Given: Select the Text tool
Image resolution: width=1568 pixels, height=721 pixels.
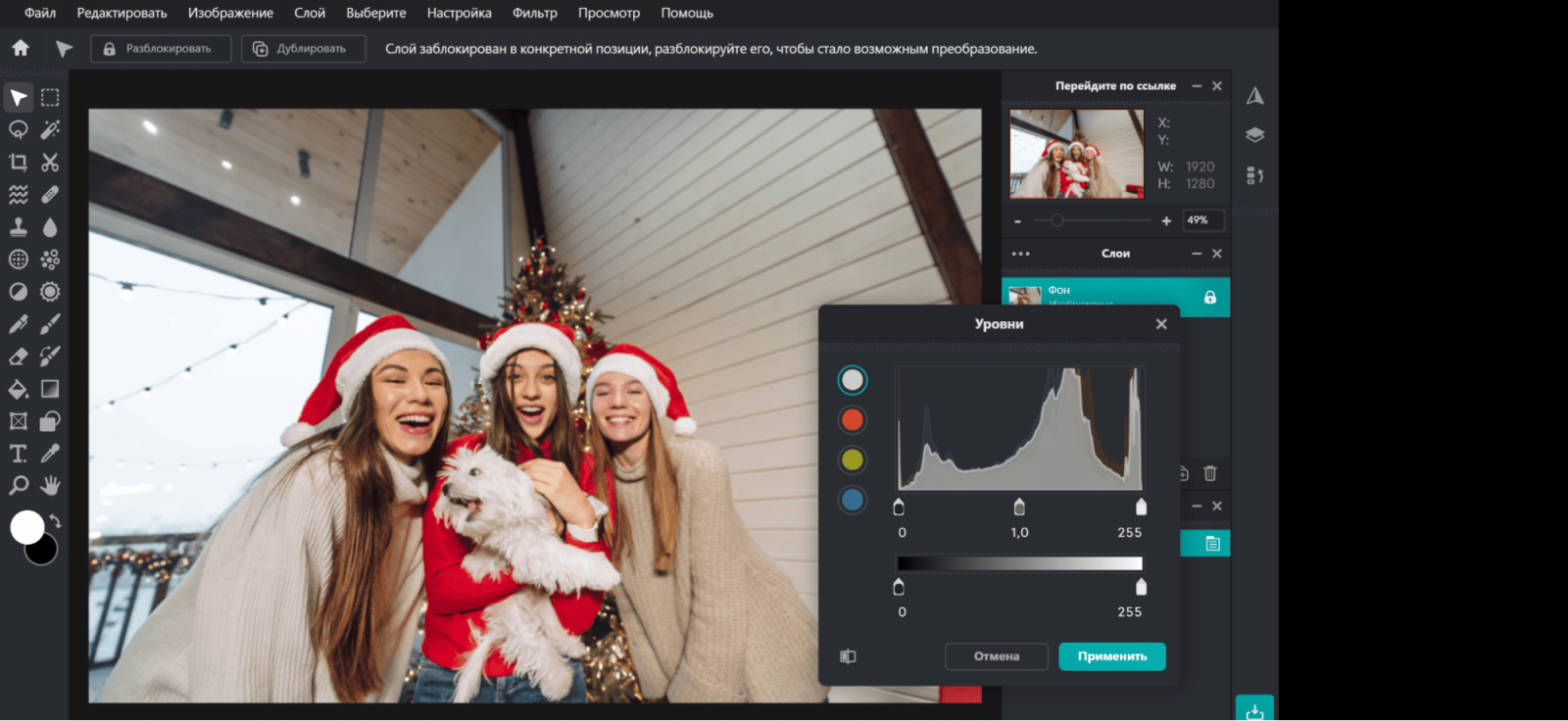Looking at the screenshot, I should [x=18, y=454].
